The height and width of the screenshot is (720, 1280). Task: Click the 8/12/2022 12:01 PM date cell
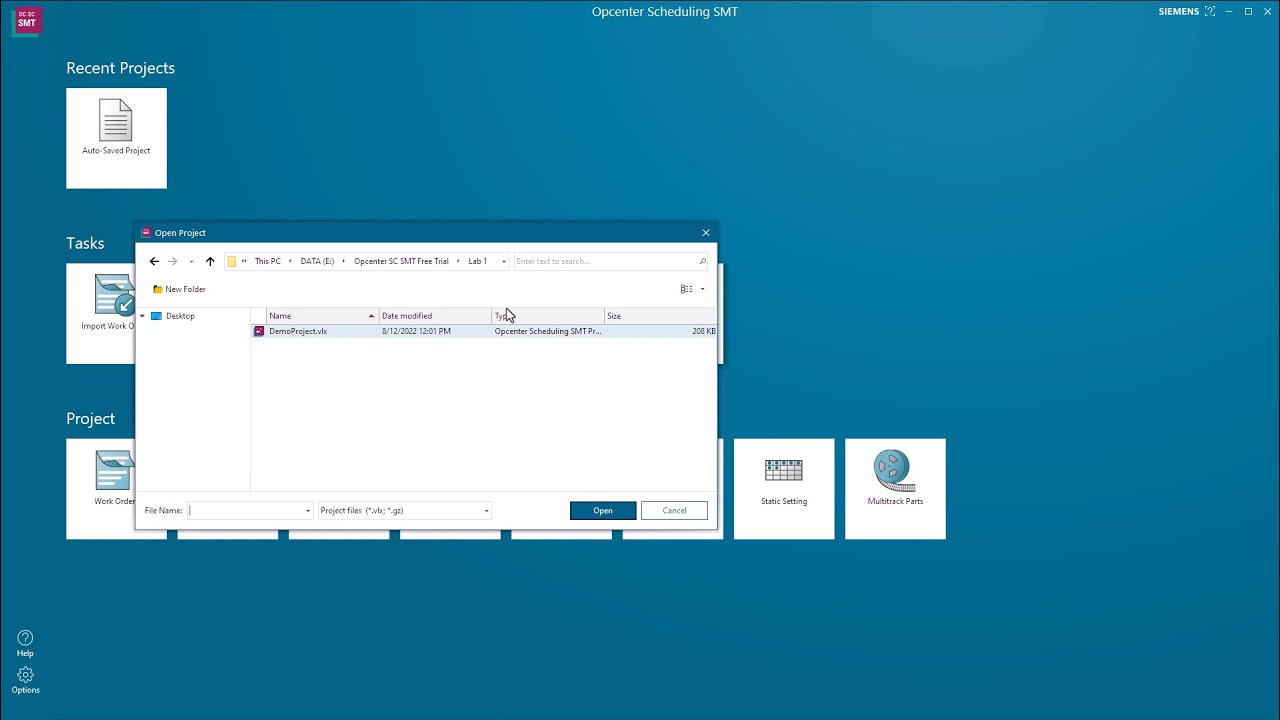416,331
